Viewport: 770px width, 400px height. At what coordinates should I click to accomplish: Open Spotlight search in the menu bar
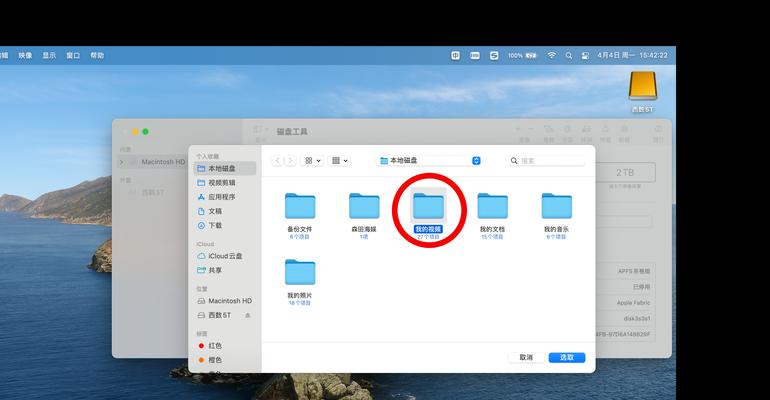(568, 55)
